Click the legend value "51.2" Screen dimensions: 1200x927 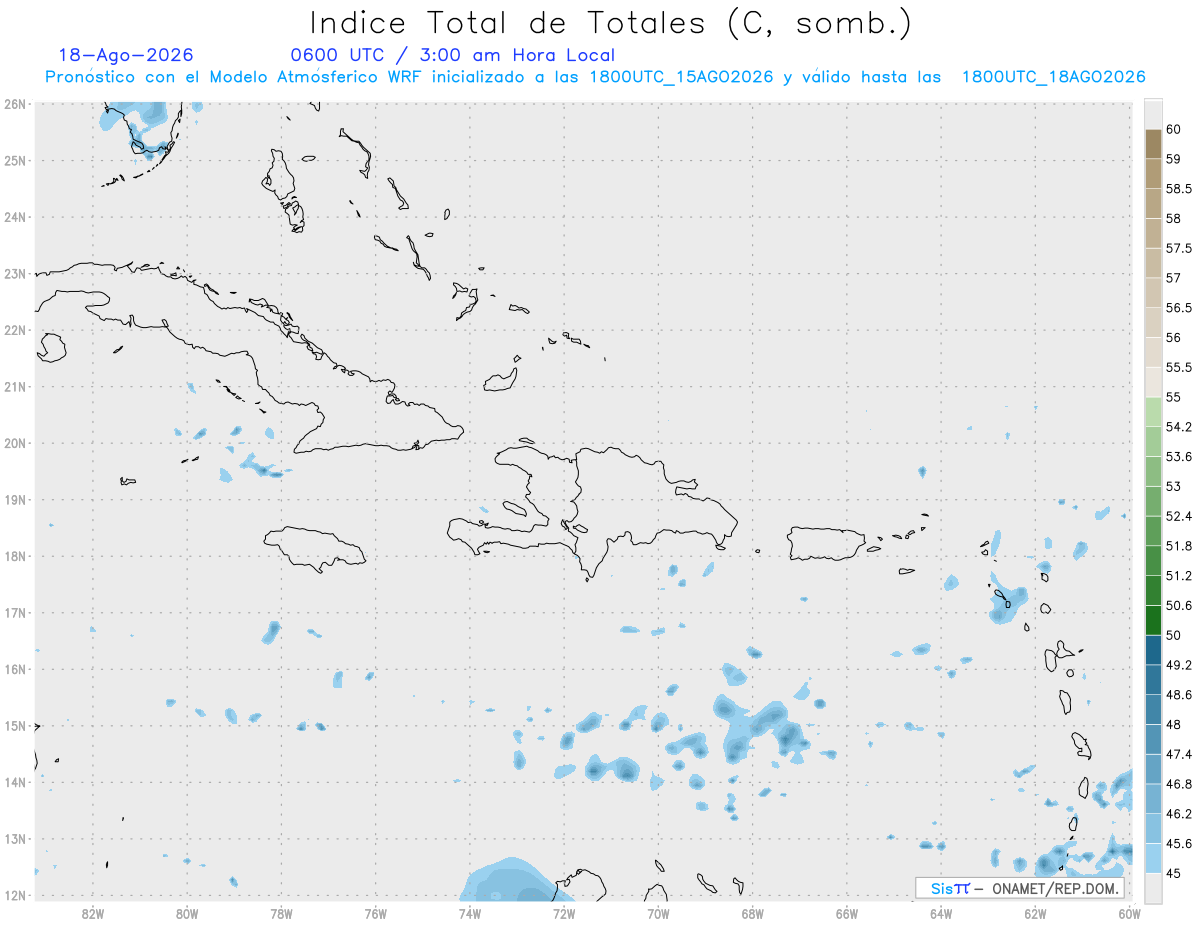1179,576
